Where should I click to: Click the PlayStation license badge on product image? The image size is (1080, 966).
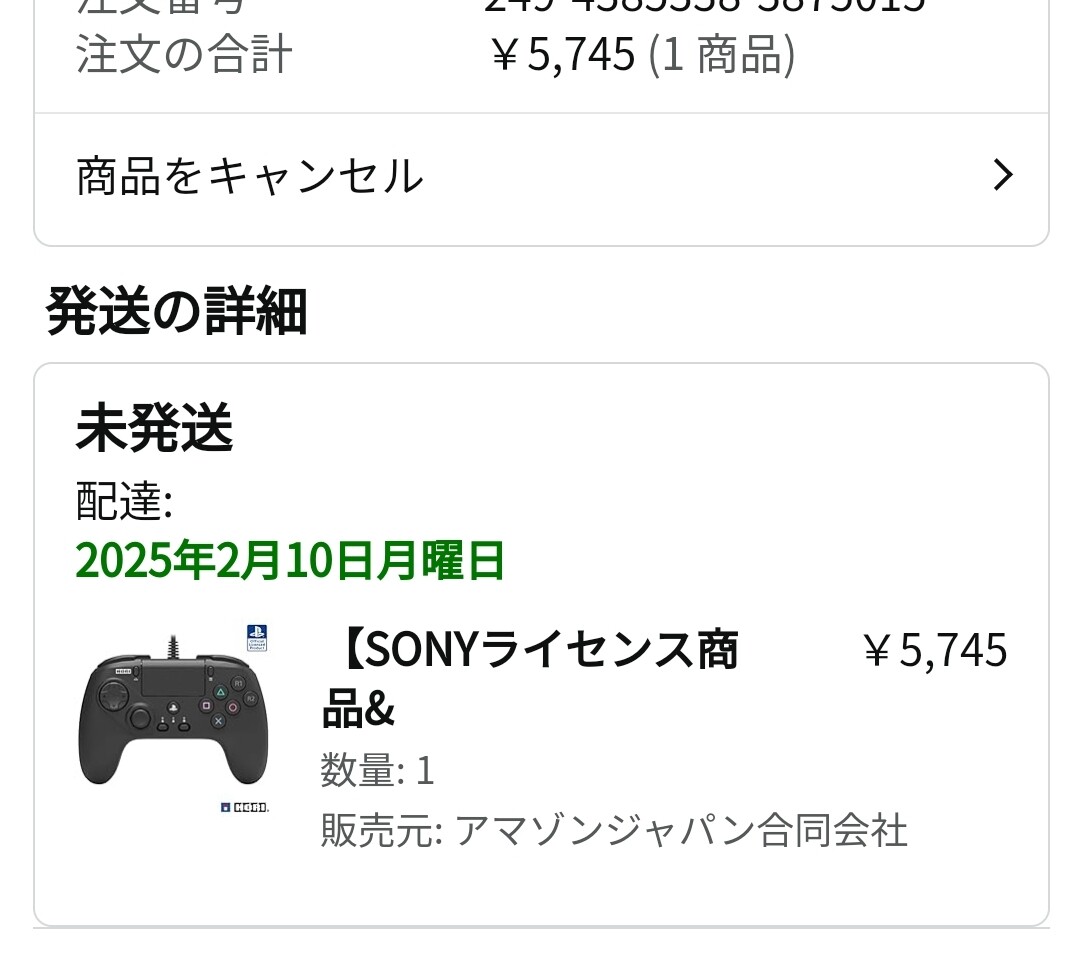pyautogui.click(x=257, y=638)
